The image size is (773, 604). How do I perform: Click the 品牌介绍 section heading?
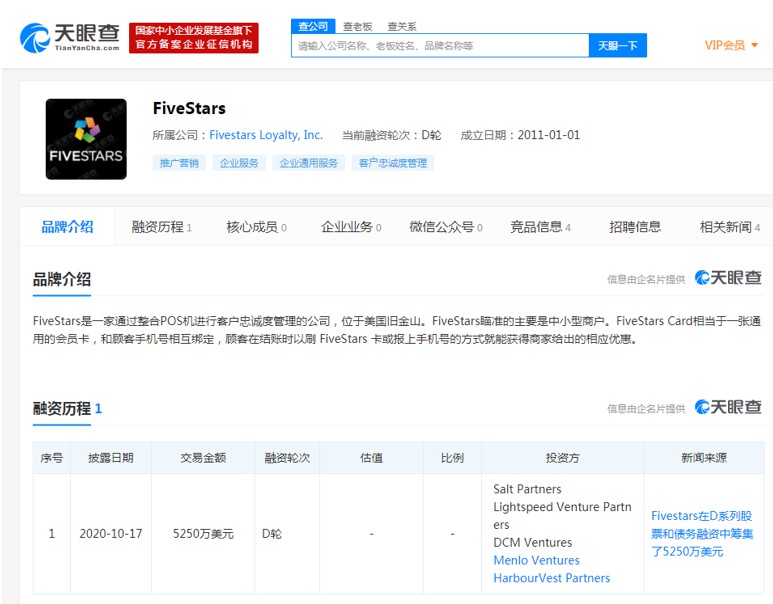pyautogui.click(x=62, y=280)
